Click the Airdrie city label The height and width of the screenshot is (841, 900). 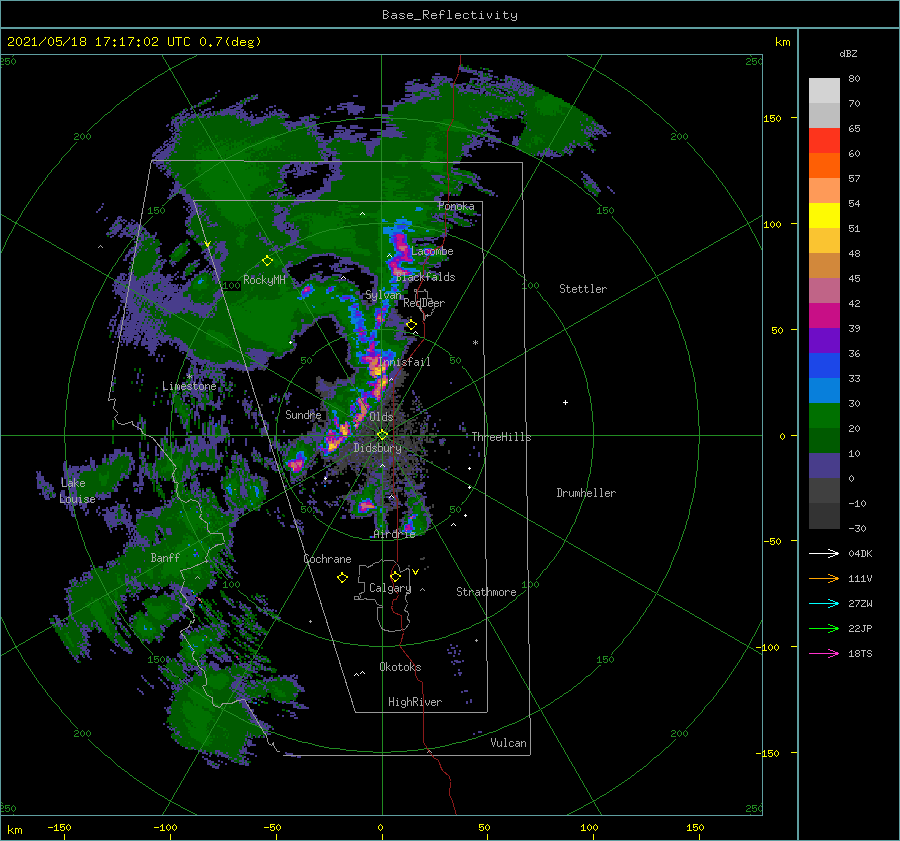[394, 534]
